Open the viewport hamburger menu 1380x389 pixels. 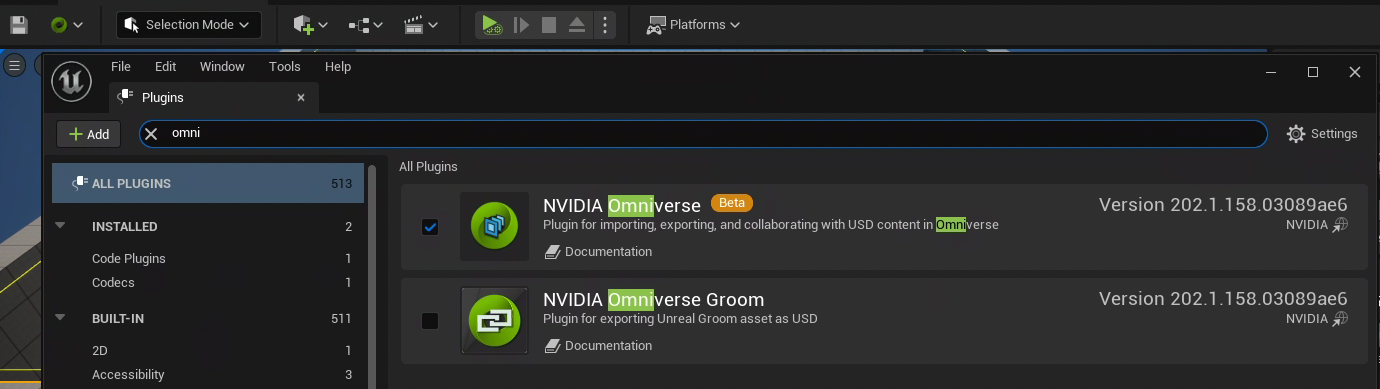14,65
